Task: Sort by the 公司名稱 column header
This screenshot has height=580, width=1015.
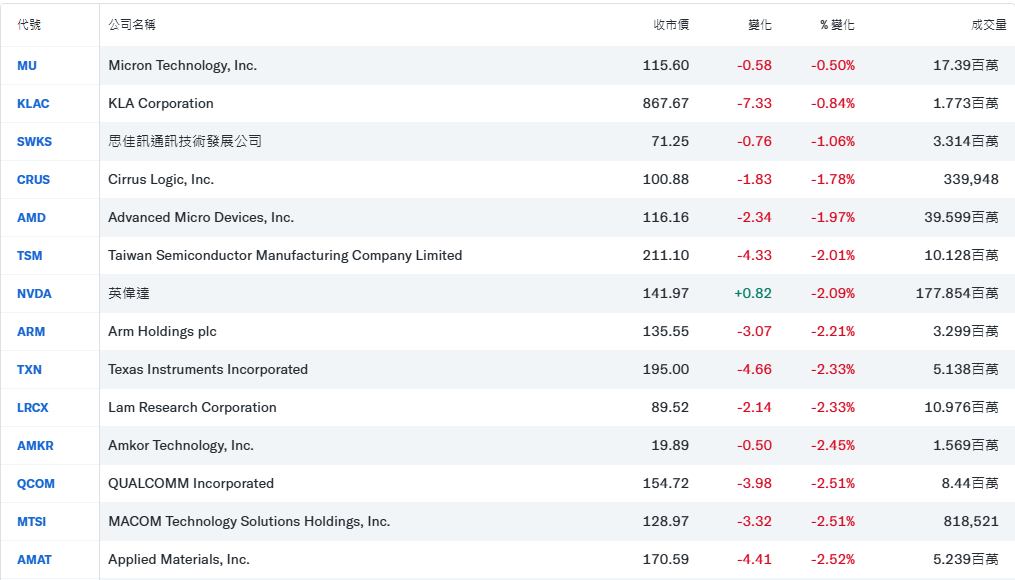Action: pos(132,25)
